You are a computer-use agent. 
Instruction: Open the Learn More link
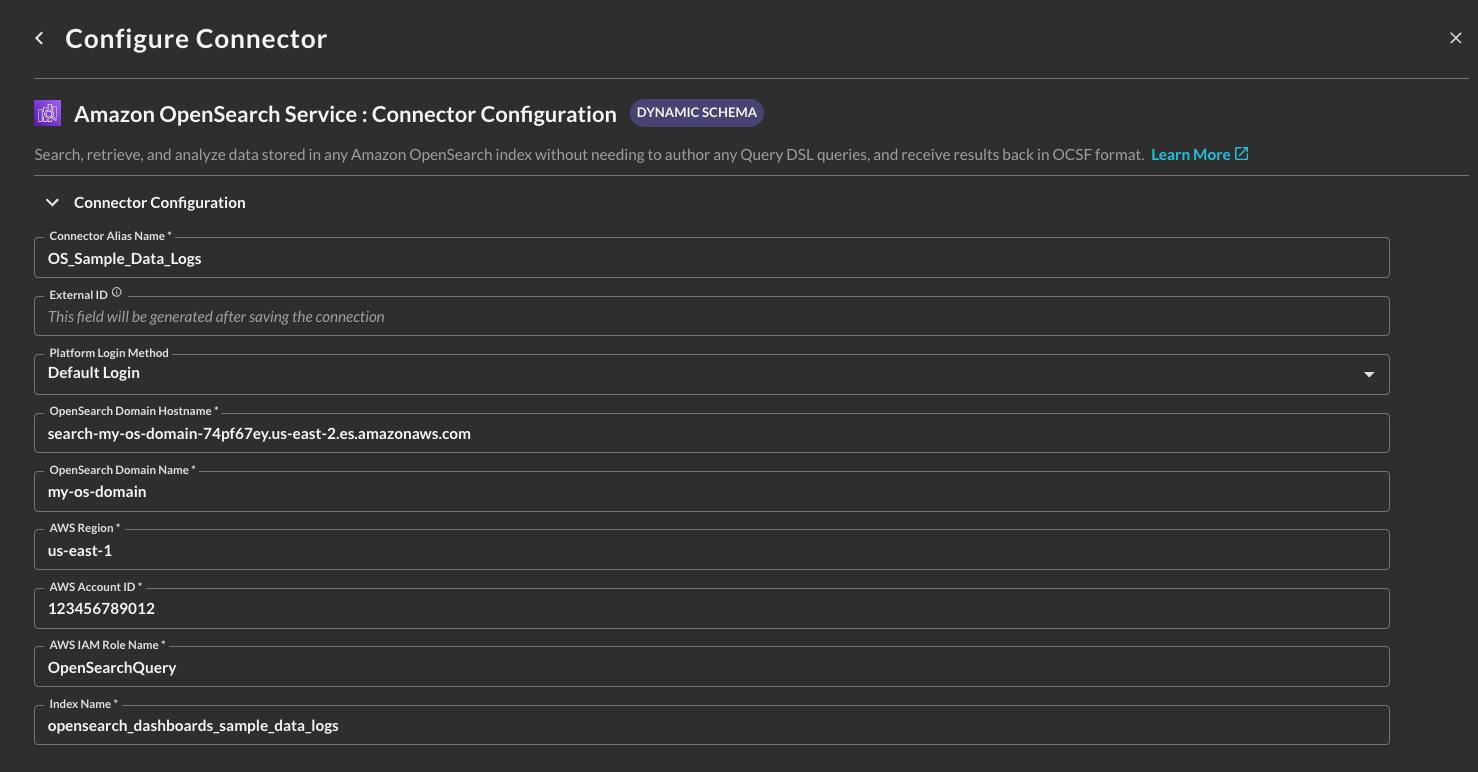[x=1190, y=155]
